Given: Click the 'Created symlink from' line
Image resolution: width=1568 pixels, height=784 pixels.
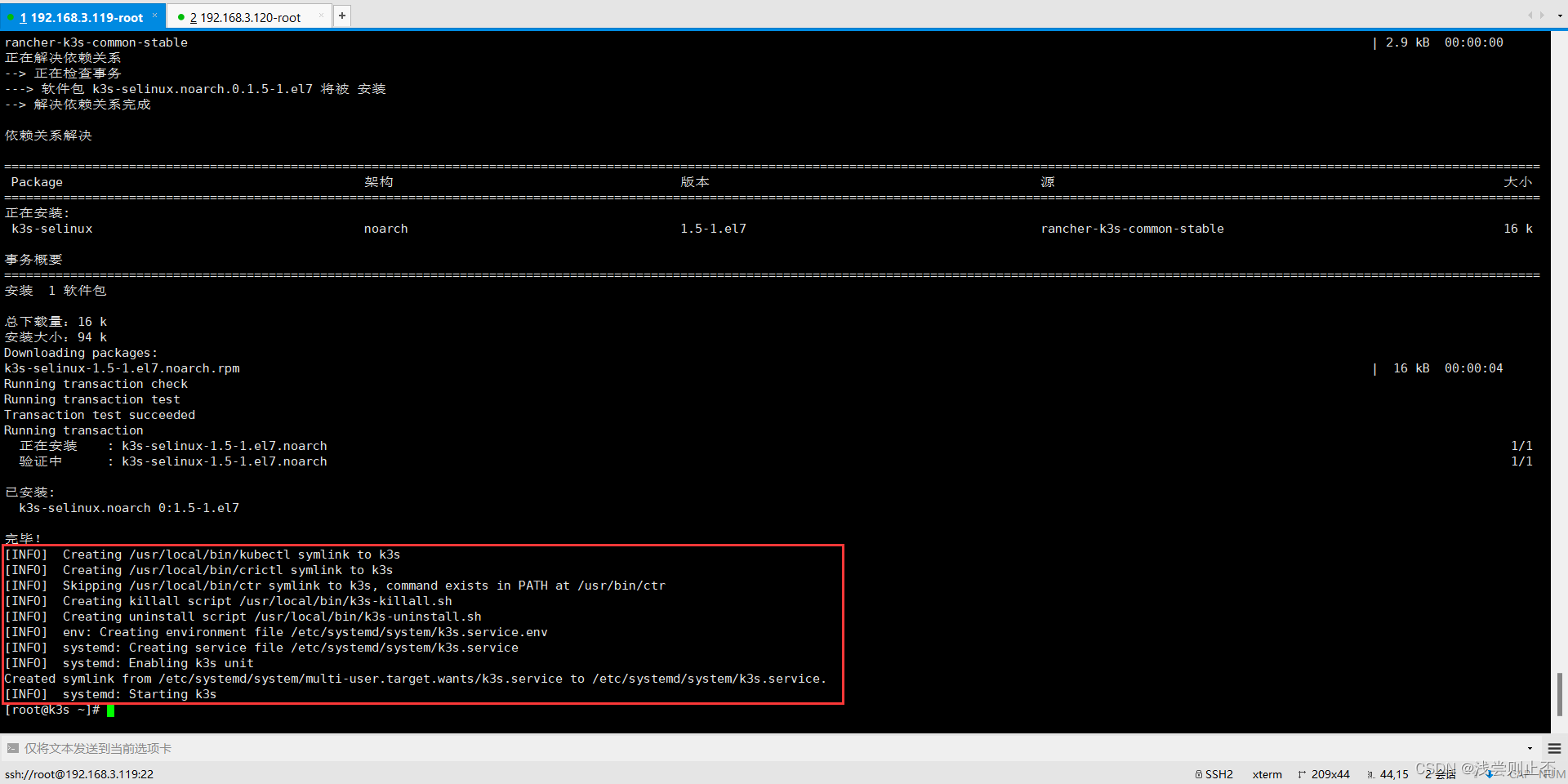Looking at the screenshot, I should tap(415, 679).
